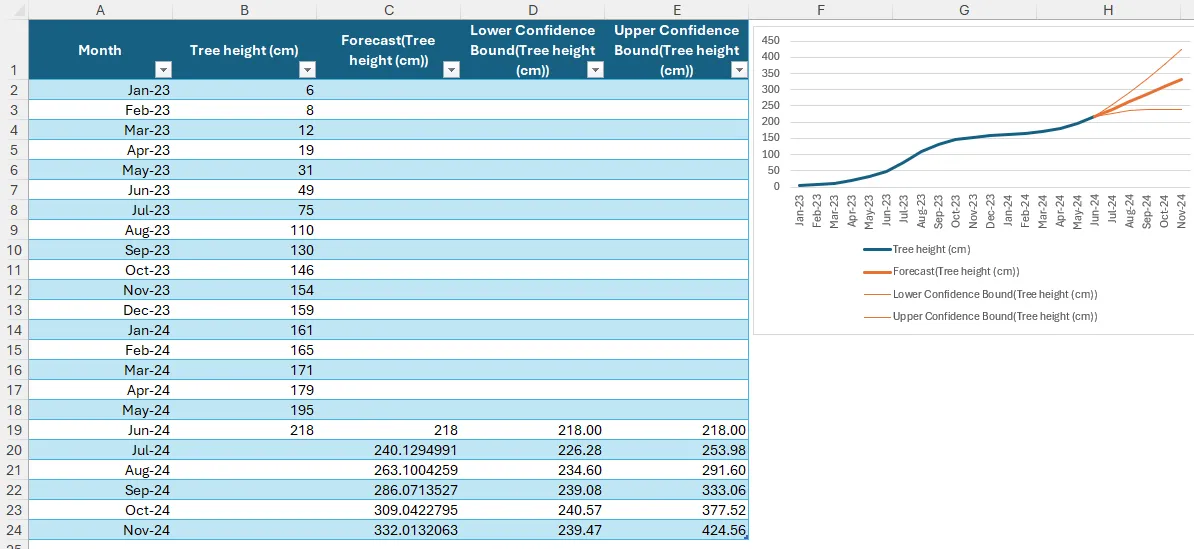
Task: Click the Dec-23 month cell
Action: (x=101, y=310)
